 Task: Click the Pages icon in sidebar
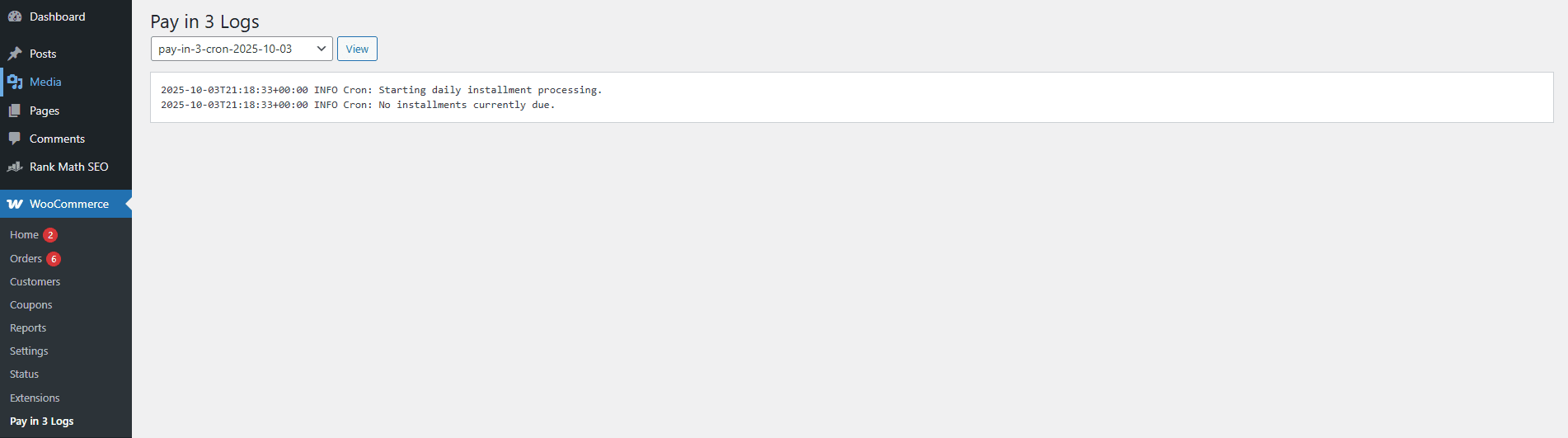(x=15, y=111)
